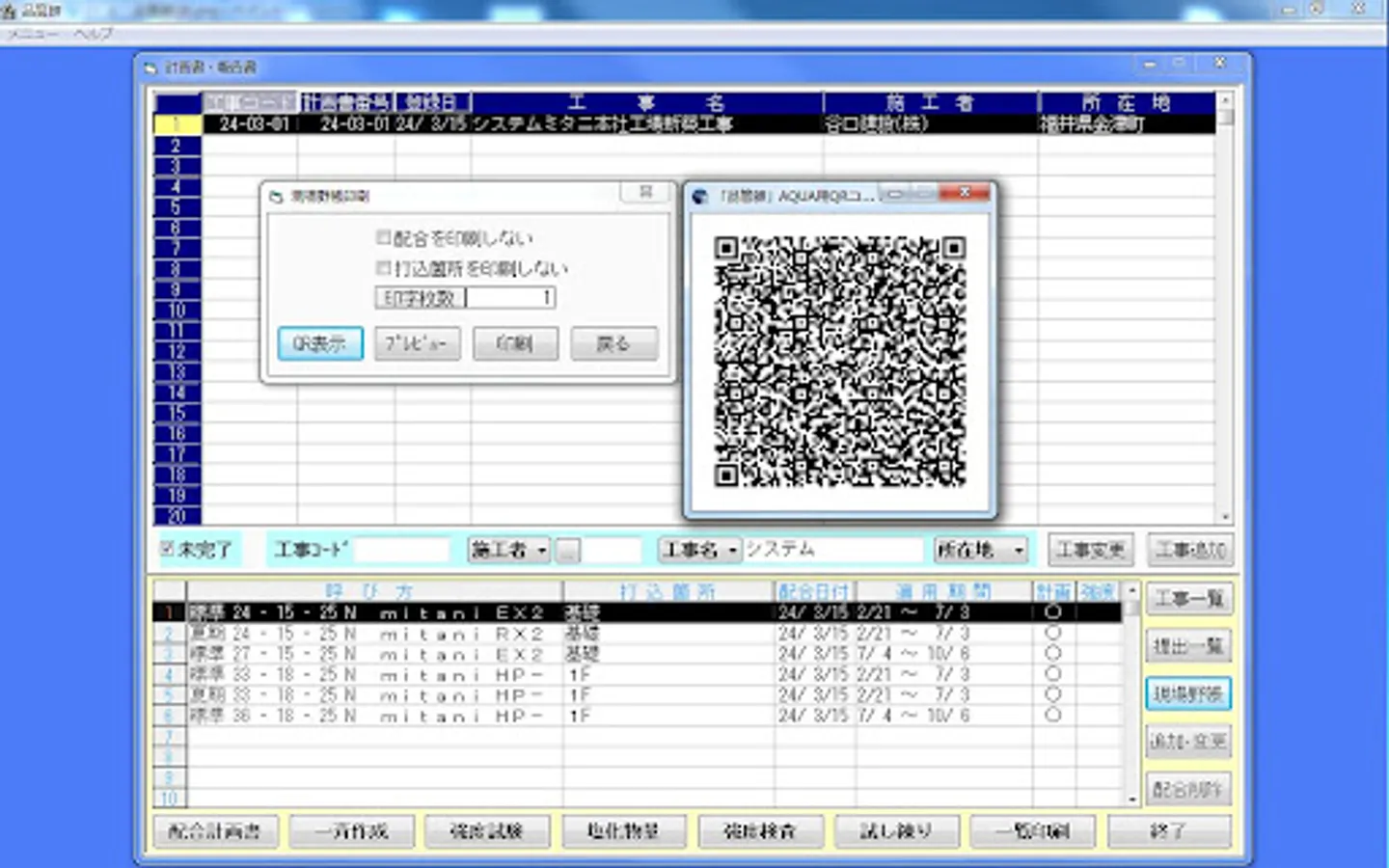Click the 工事追加 button
The image size is (1389, 868).
coord(1190,550)
